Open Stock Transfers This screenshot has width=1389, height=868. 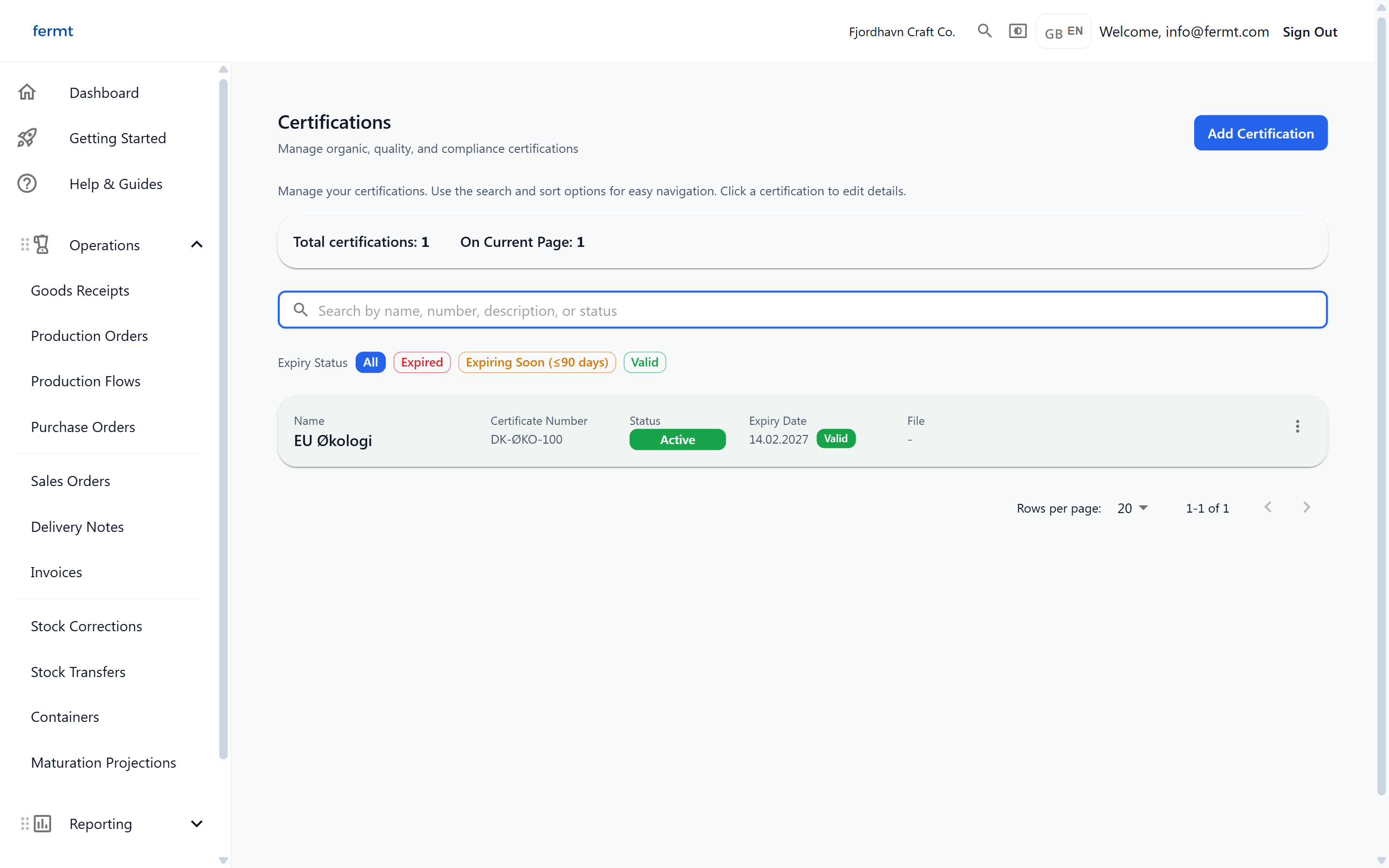click(78, 672)
